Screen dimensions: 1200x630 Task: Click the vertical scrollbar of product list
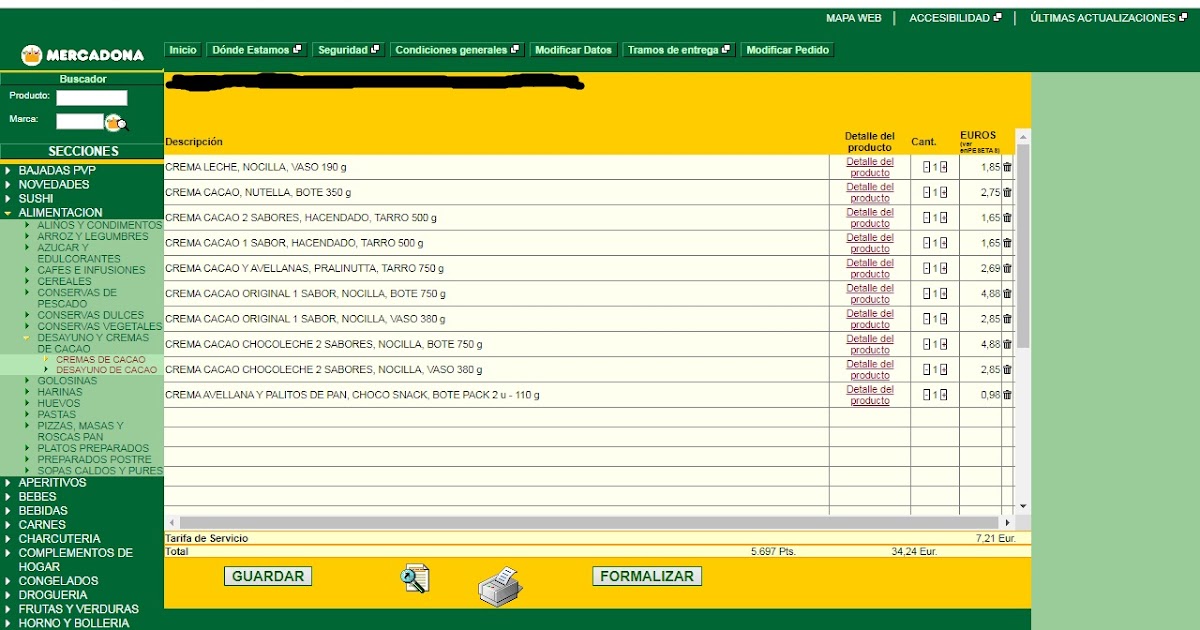[x=1023, y=245]
